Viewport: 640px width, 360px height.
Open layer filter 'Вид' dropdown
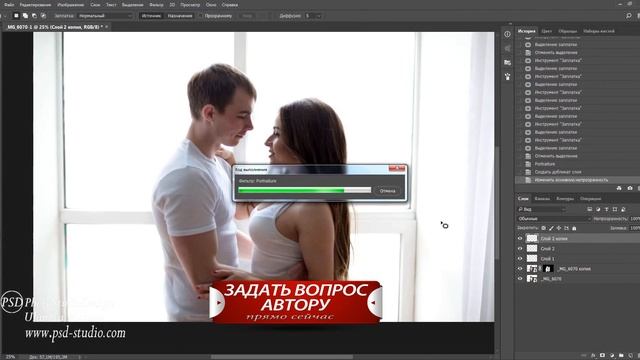coord(542,209)
